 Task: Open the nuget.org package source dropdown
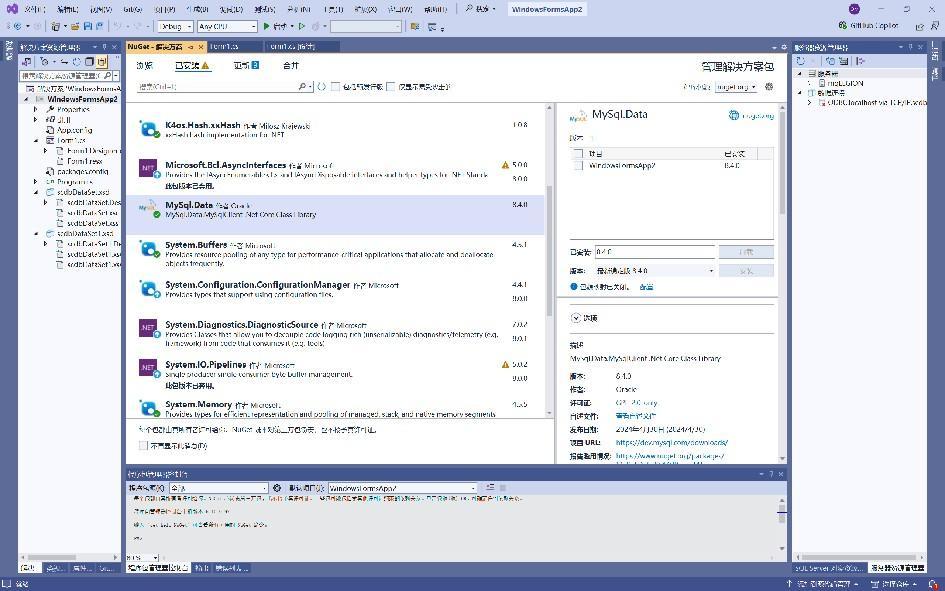(x=736, y=87)
